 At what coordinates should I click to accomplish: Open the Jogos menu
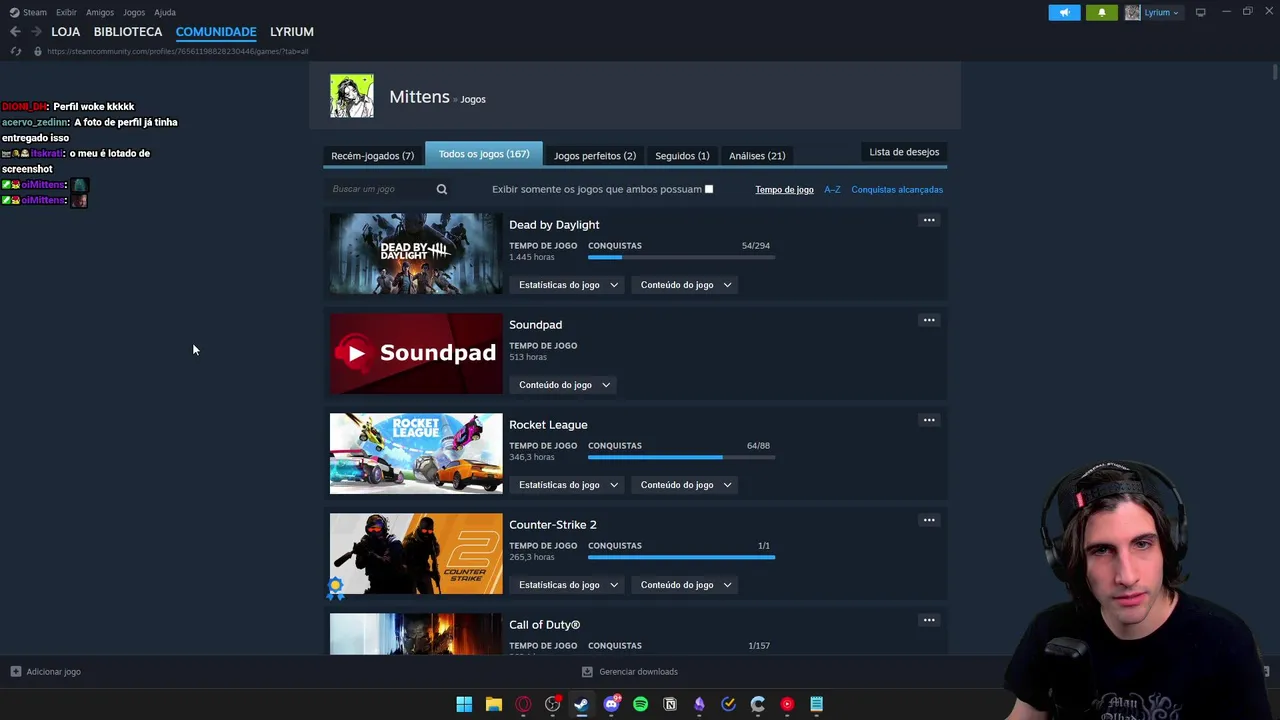click(134, 12)
